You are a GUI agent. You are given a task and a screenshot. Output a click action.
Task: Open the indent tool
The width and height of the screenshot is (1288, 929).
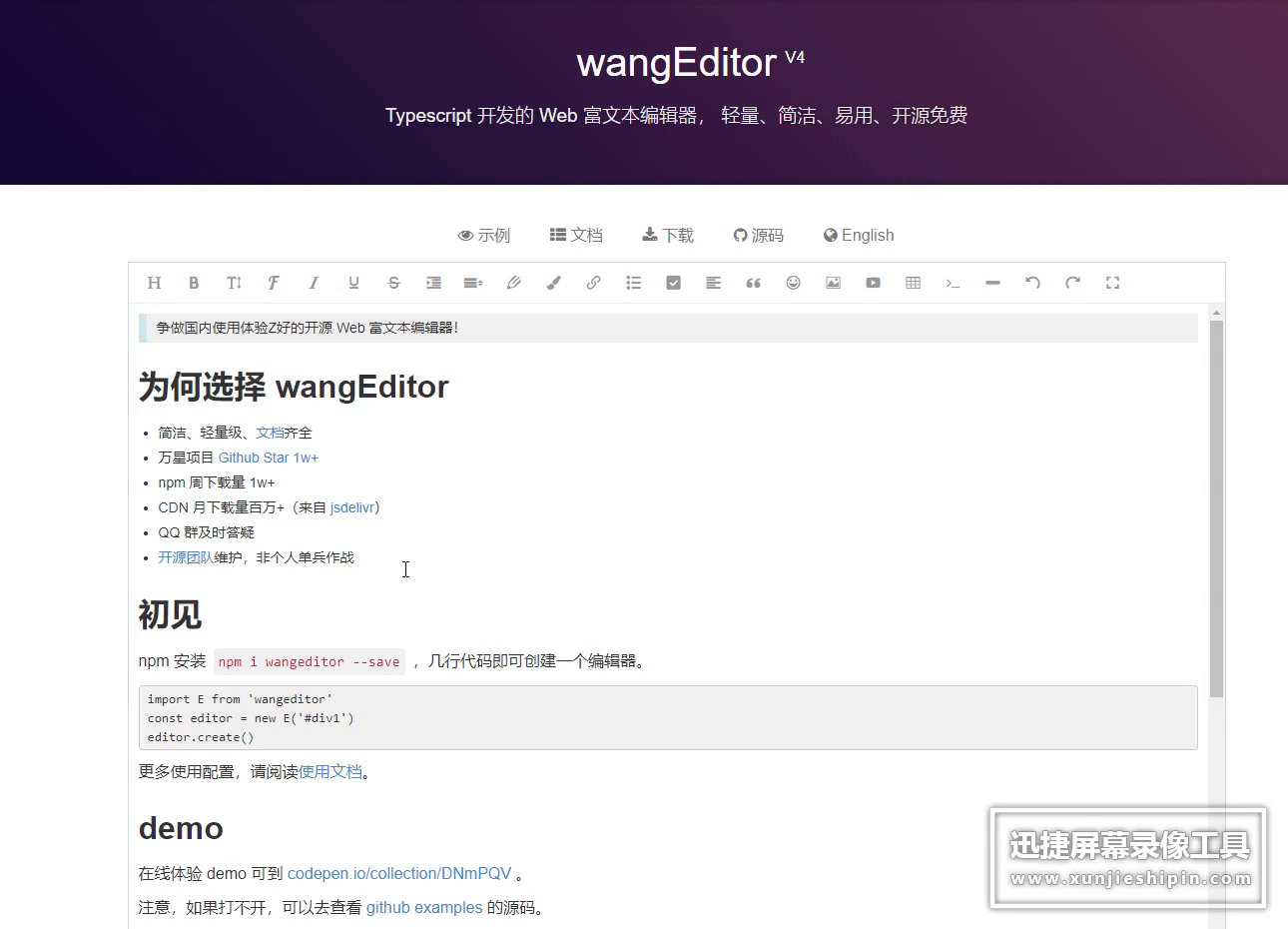[x=433, y=283]
